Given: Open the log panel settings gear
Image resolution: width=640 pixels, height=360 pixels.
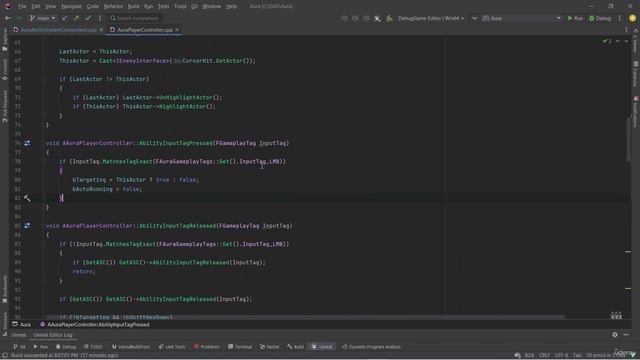Looking at the screenshot, I should [615, 335].
